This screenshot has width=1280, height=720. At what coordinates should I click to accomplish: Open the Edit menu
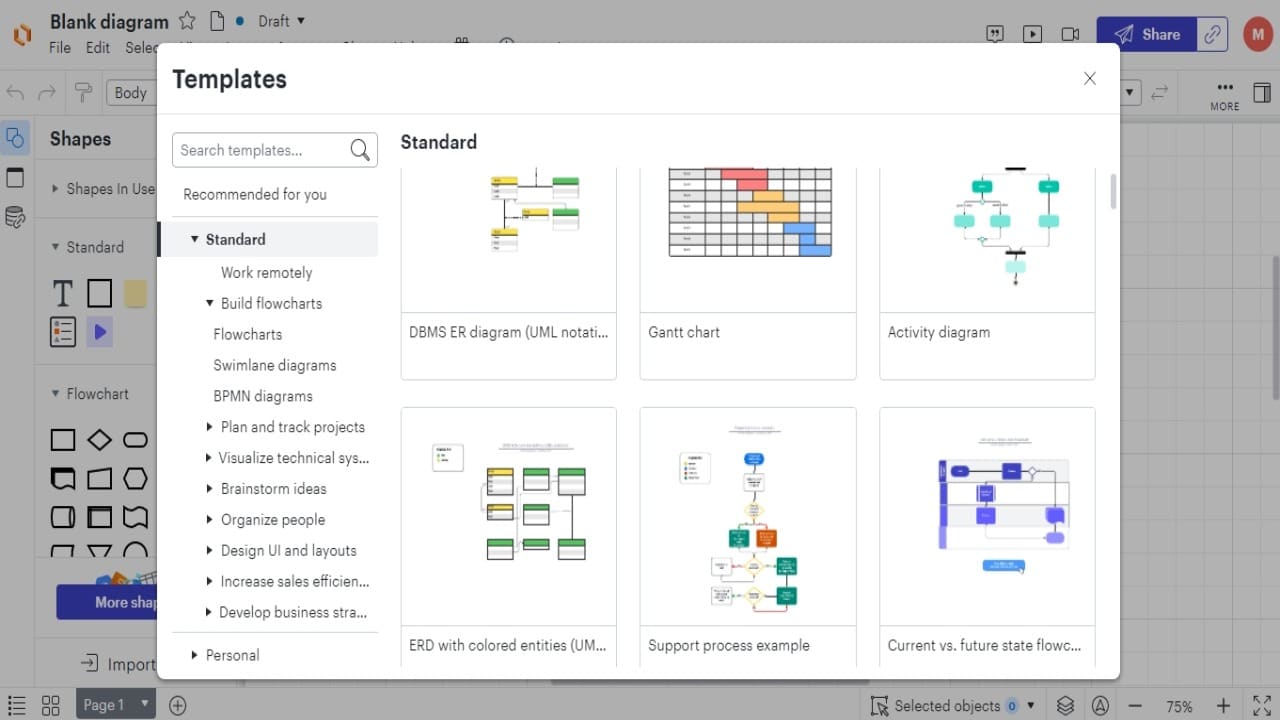pos(98,47)
